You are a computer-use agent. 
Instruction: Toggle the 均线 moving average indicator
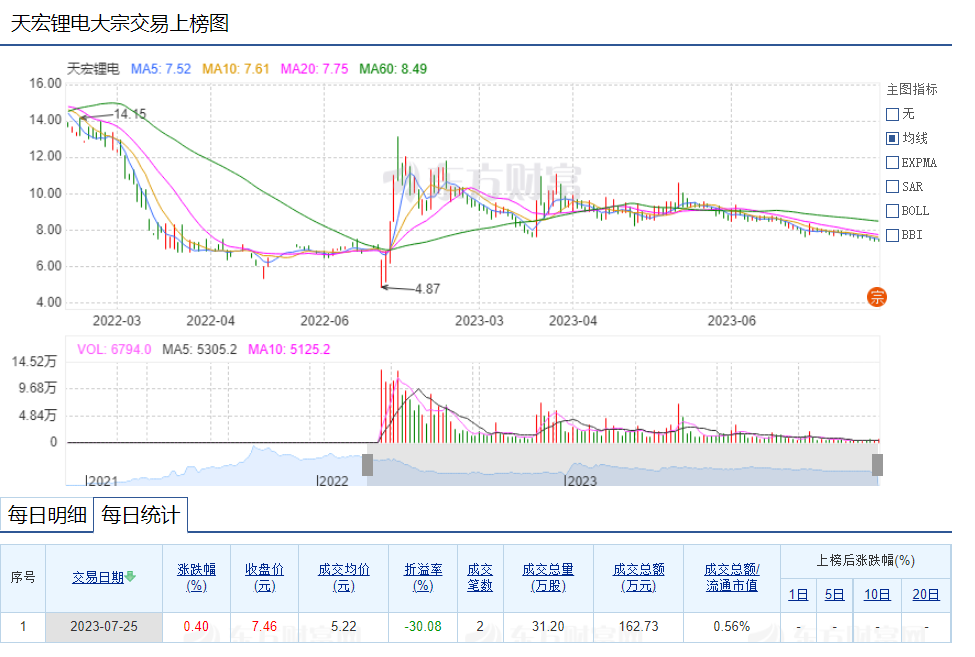click(x=892, y=138)
